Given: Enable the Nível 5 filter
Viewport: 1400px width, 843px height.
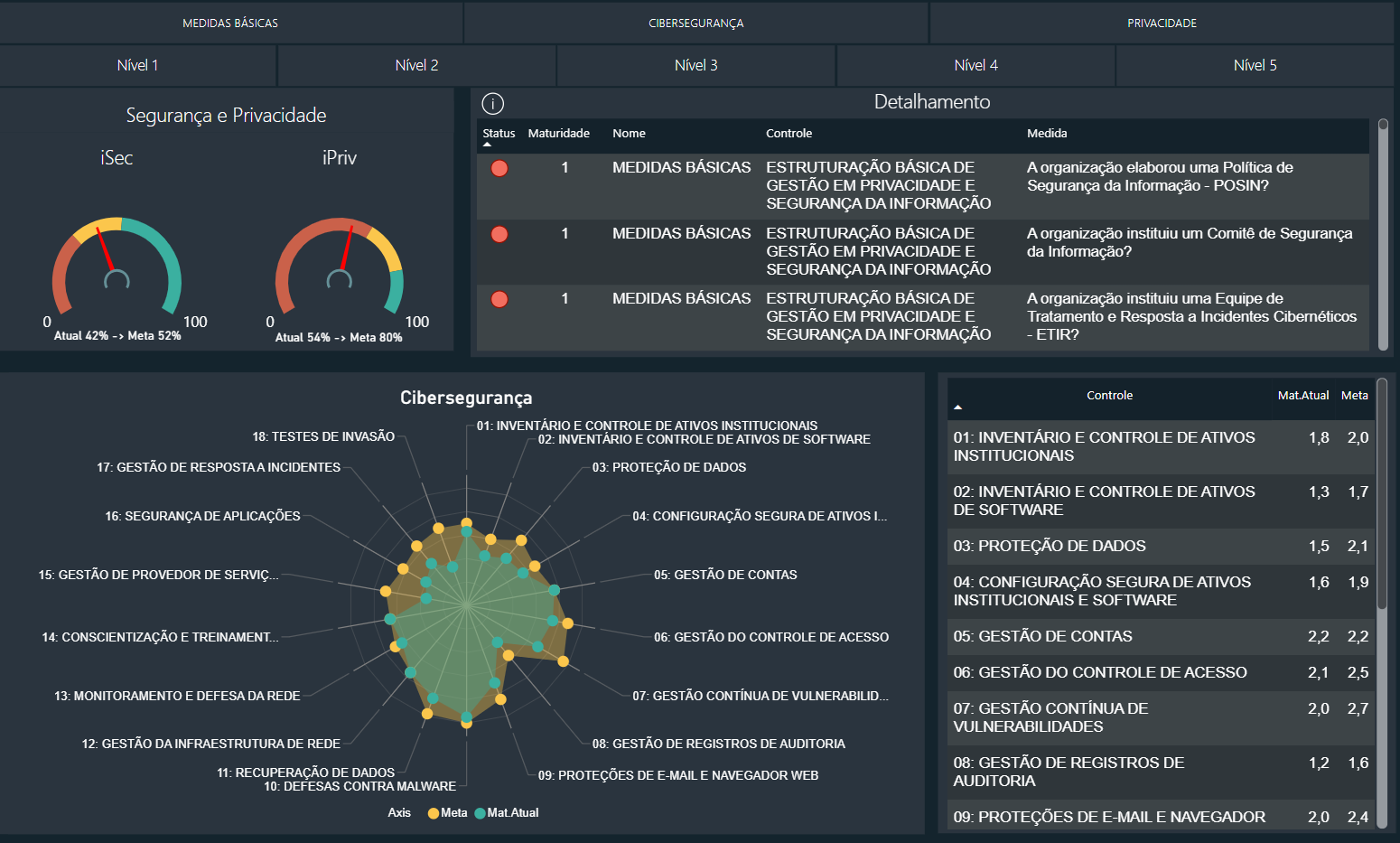Looking at the screenshot, I should click(1255, 65).
